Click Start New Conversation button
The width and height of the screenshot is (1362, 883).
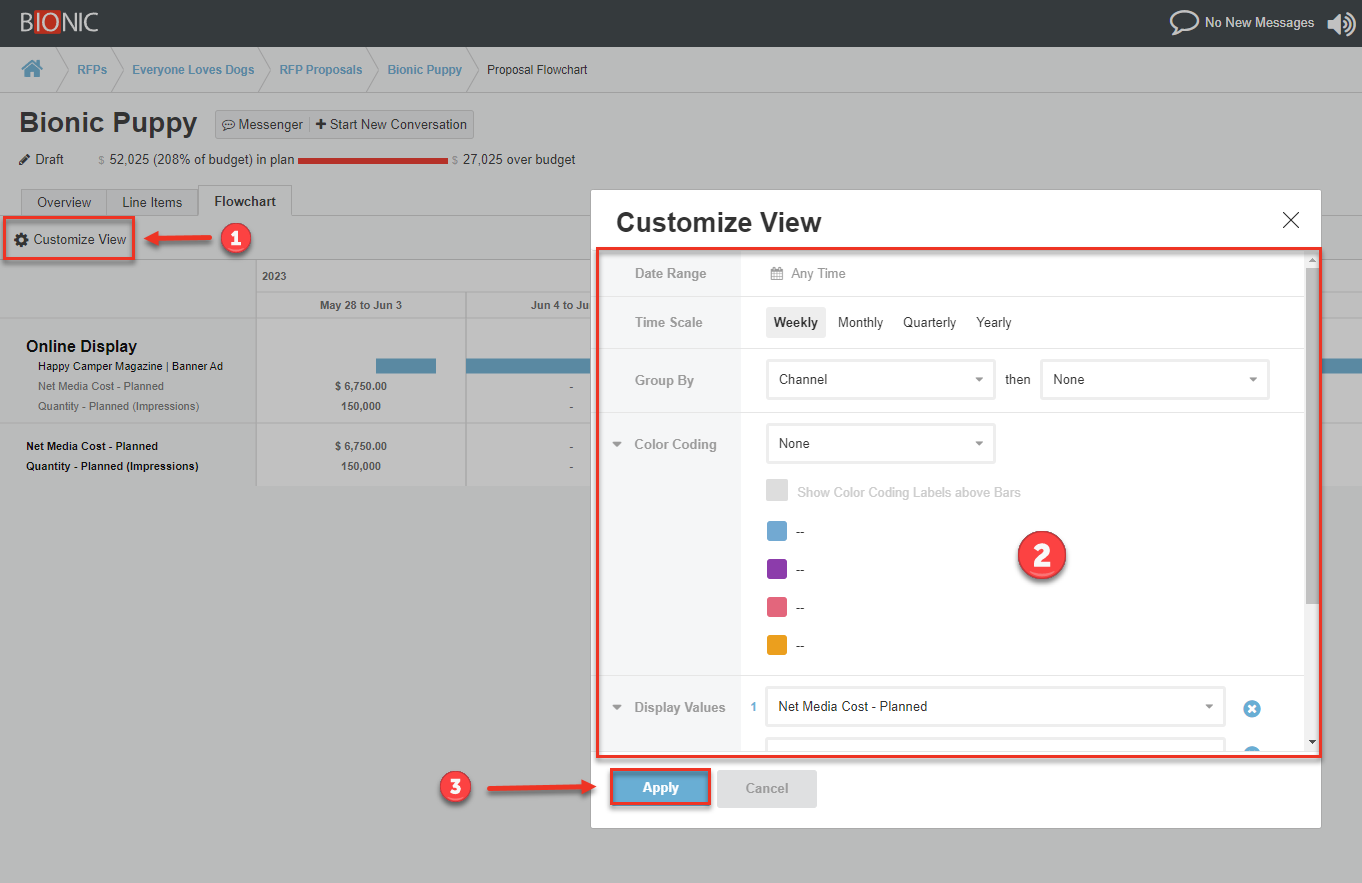tap(391, 125)
